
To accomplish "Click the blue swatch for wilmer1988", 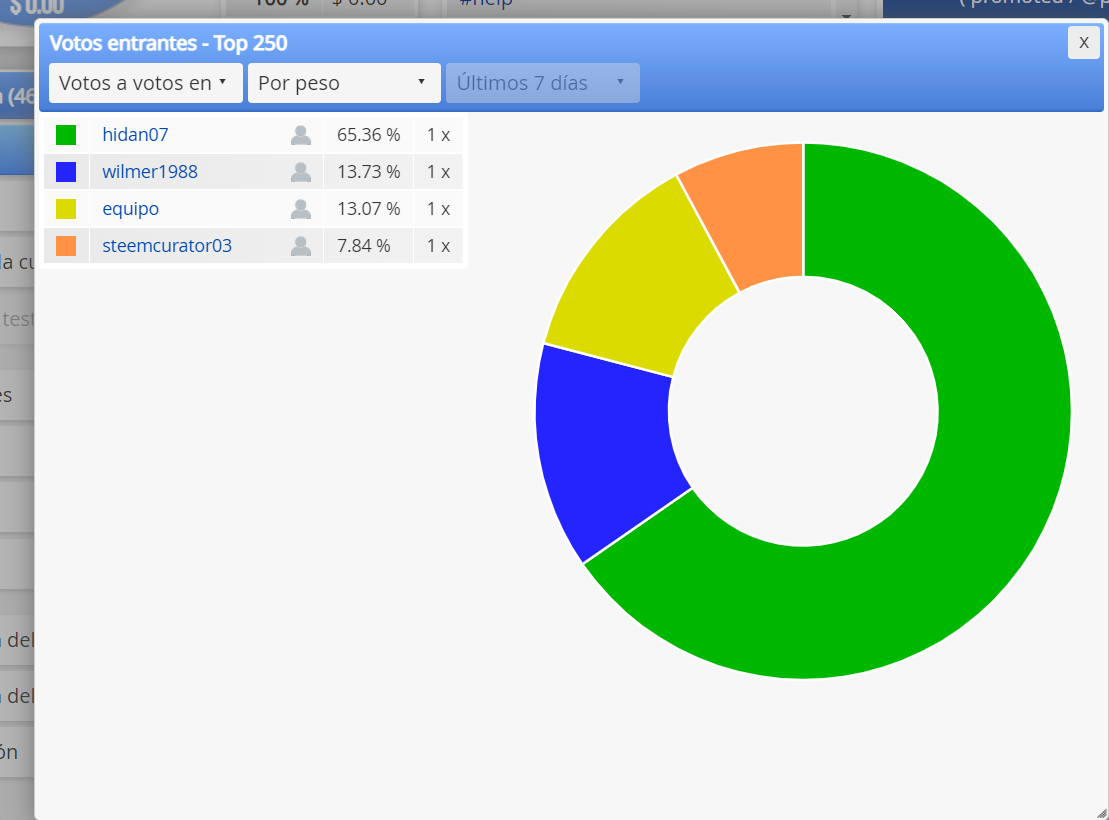I will (x=66, y=172).
